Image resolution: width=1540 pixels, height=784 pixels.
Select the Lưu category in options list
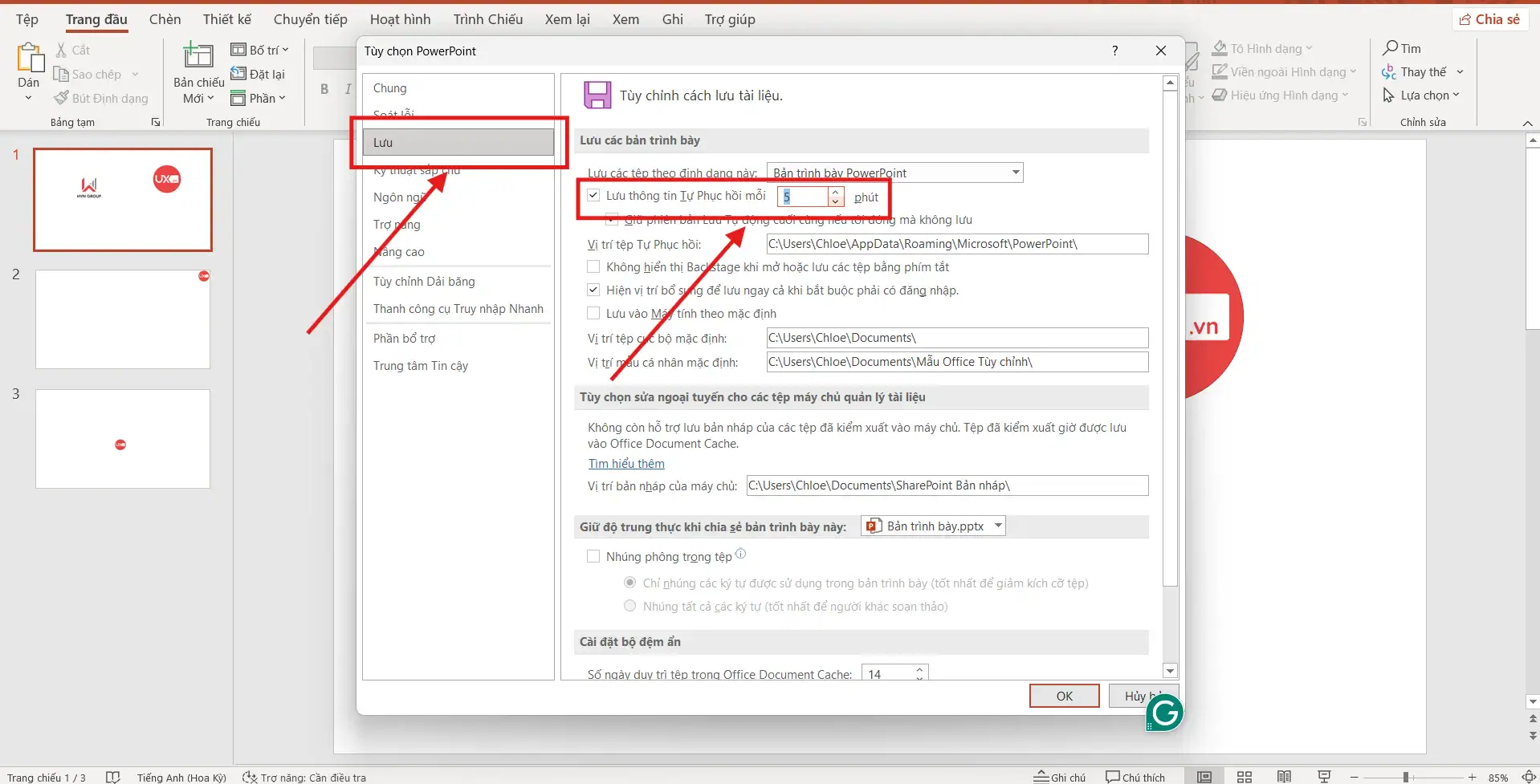458,142
